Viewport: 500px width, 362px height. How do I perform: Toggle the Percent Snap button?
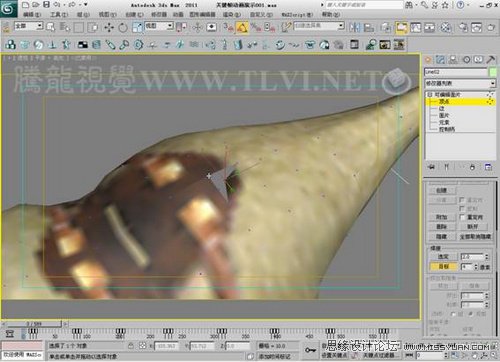tap(256, 27)
